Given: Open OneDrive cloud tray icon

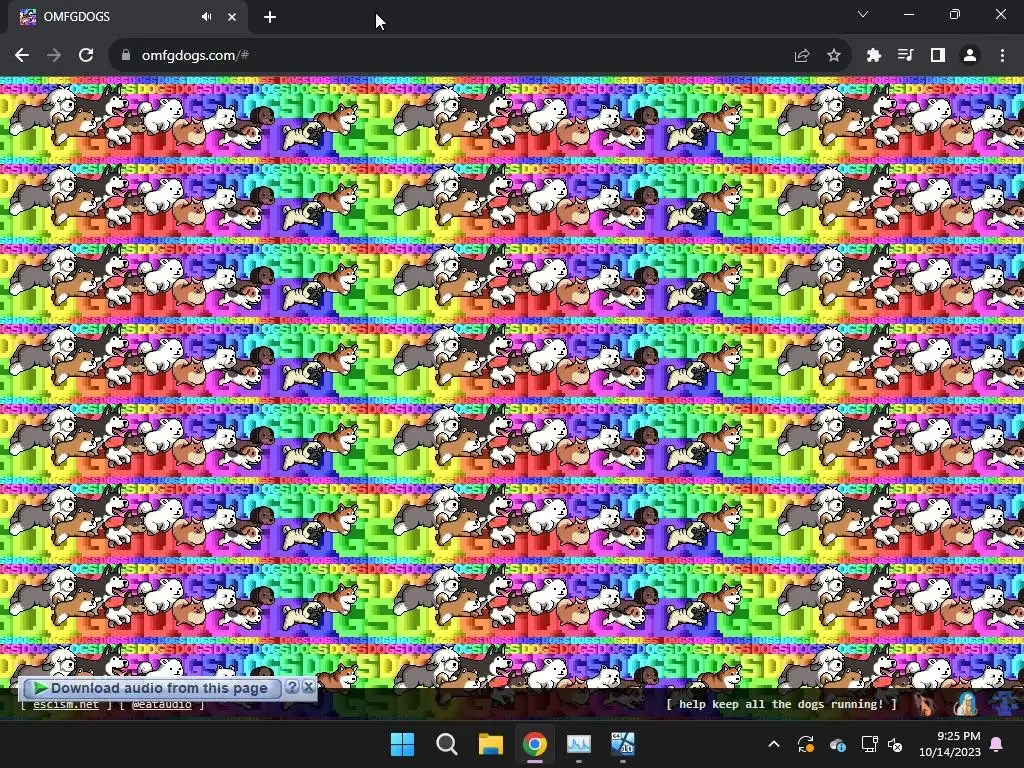Looking at the screenshot, I should pos(837,744).
